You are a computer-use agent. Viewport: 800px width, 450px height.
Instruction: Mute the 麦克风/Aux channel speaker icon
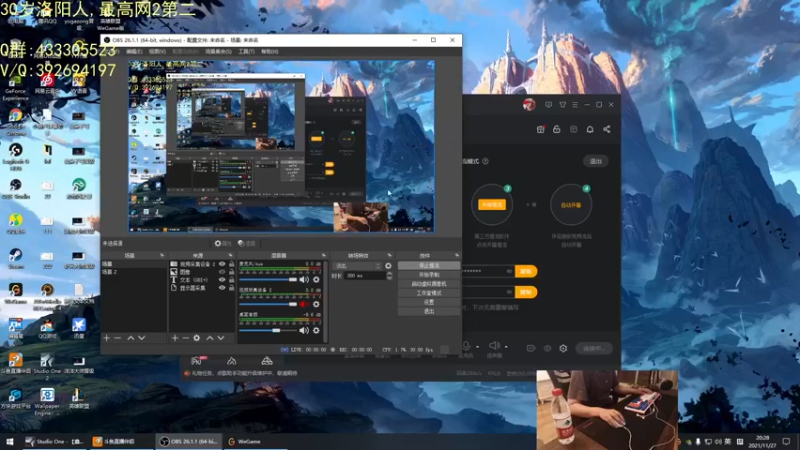coord(304,280)
